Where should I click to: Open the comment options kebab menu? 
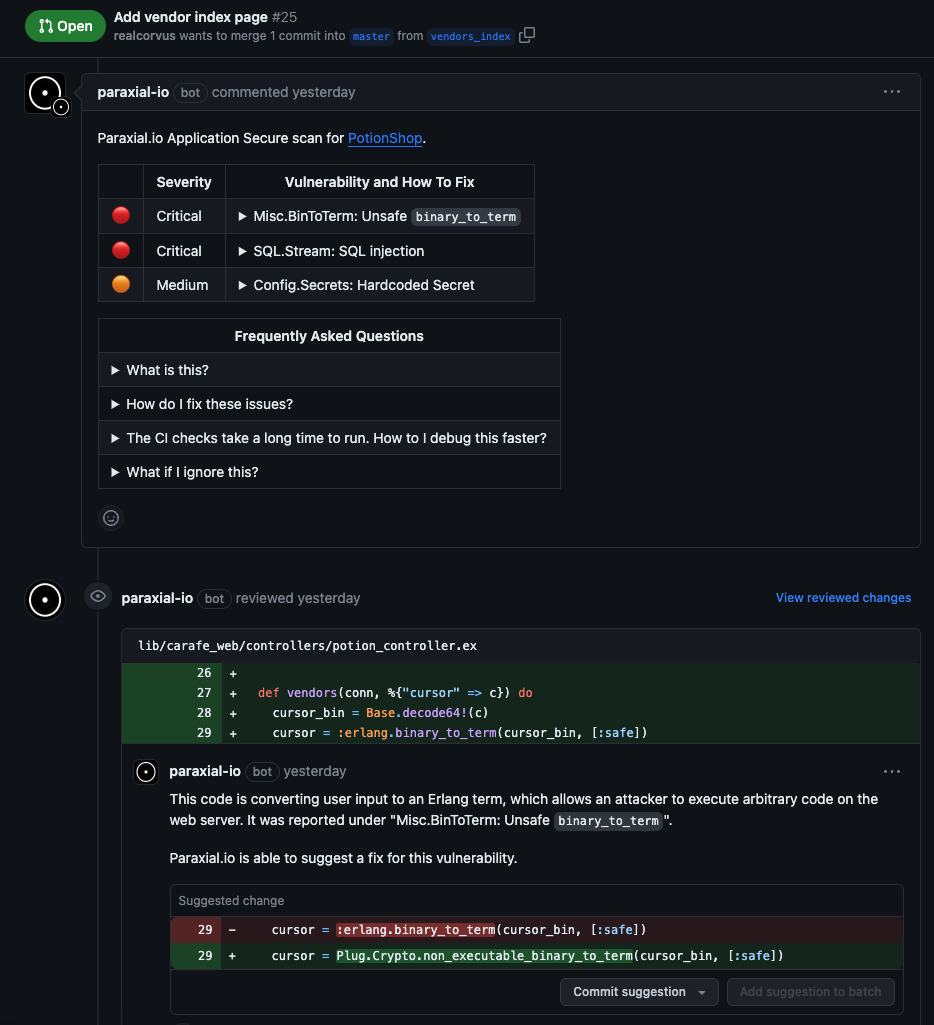tap(891, 91)
